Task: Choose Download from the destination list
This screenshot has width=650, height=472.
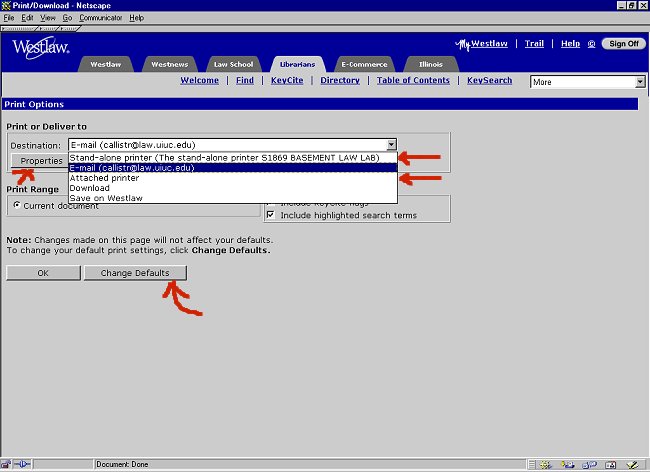Action: 233,188
